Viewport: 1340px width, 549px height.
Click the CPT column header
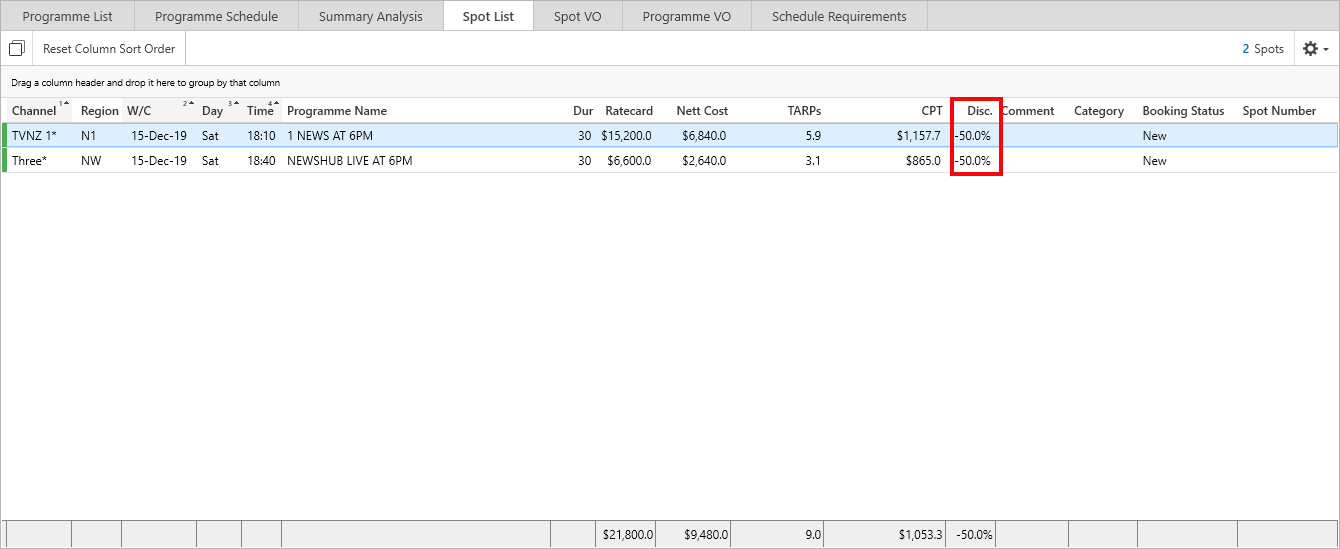click(x=932, y=111)
